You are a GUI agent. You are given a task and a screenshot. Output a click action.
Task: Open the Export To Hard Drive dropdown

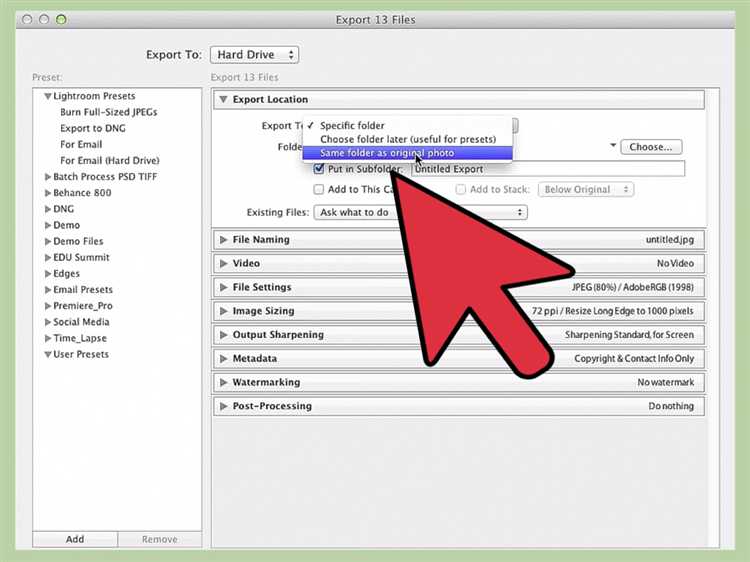(254, 55)
